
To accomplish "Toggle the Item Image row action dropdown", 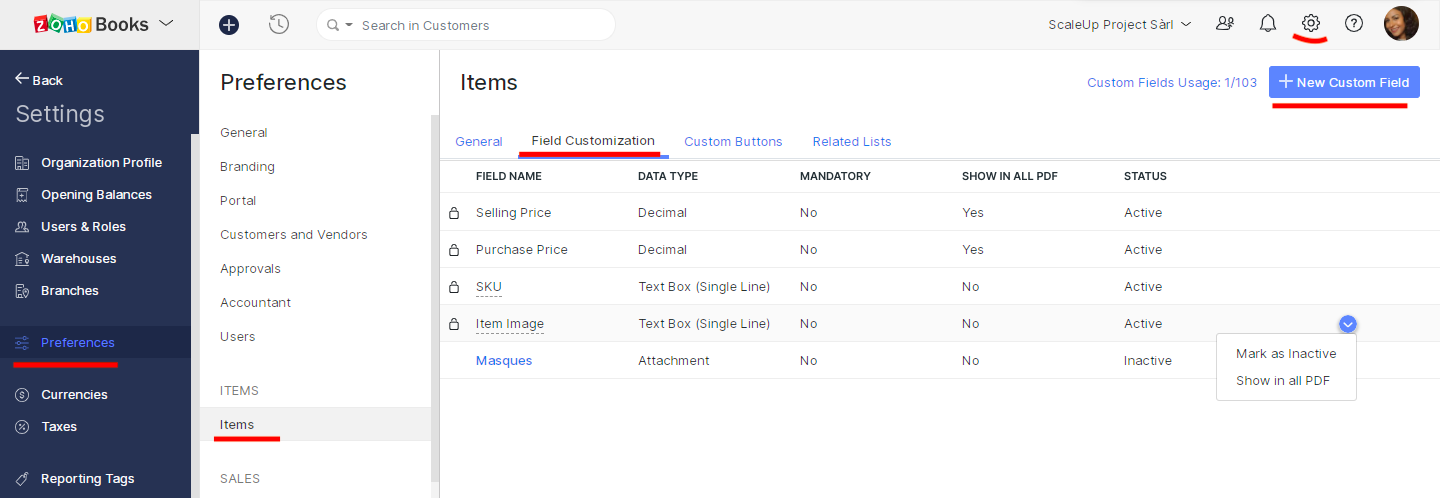I will pyautogui.click(x=1348, y=323).
